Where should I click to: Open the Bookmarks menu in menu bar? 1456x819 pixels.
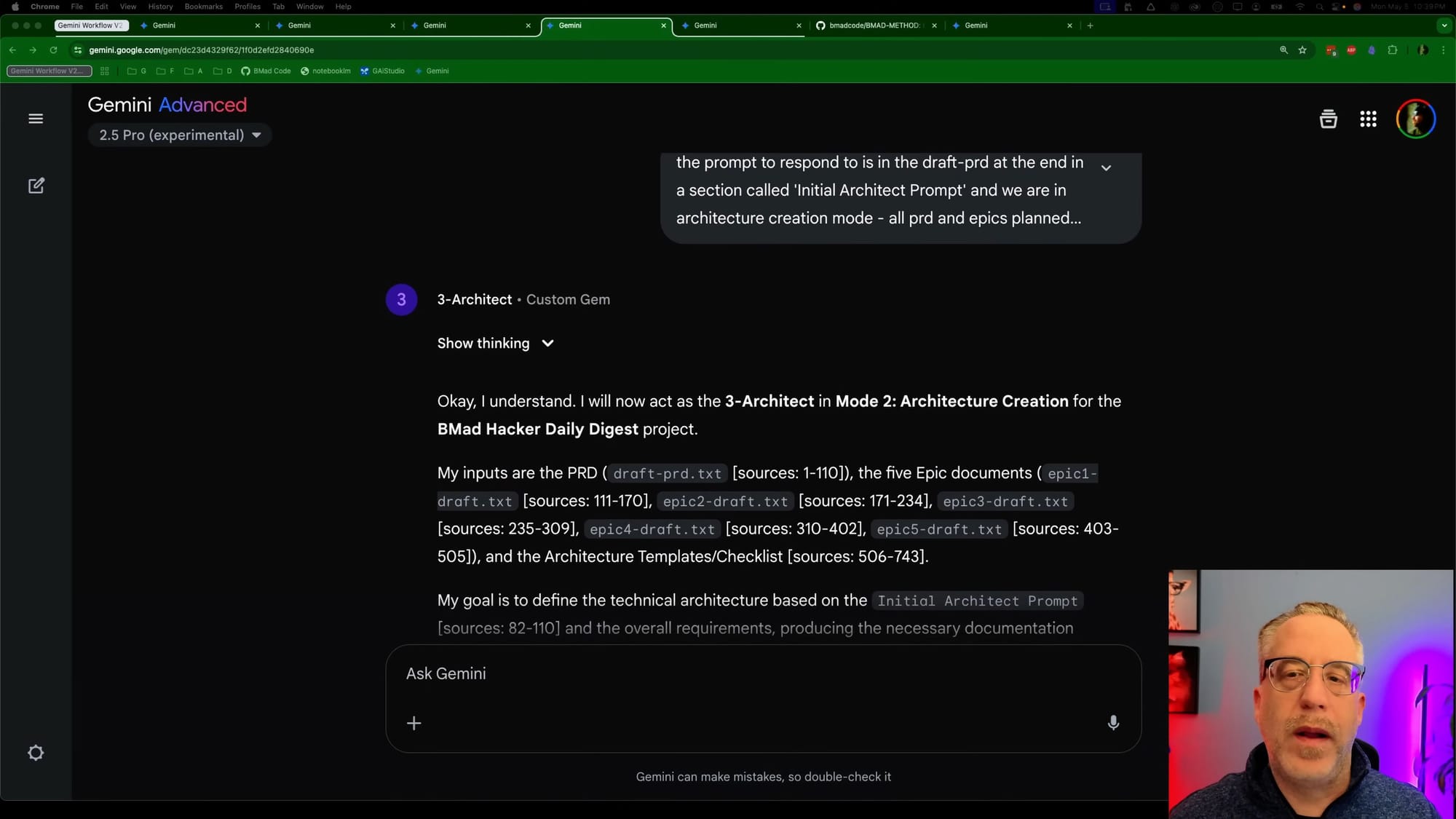pyautogui.click(x=203, y=7)
